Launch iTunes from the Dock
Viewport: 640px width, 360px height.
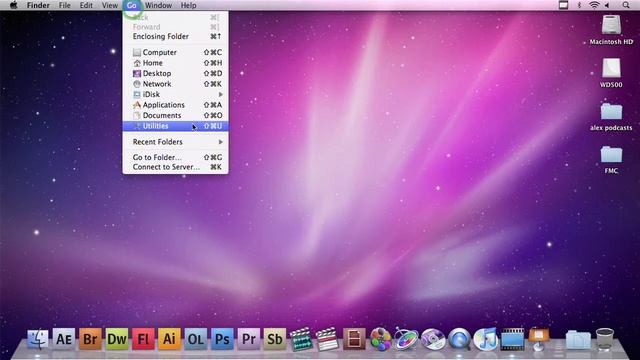(x=486, y=339)
